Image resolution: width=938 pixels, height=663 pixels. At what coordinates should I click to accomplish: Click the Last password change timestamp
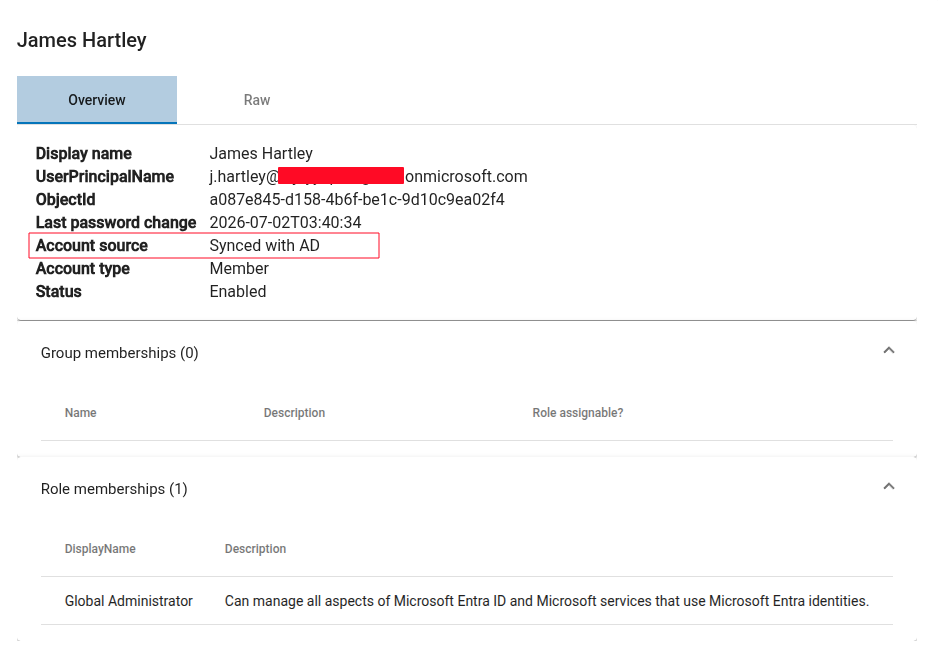pyautogui.click(x=285, y=223)
